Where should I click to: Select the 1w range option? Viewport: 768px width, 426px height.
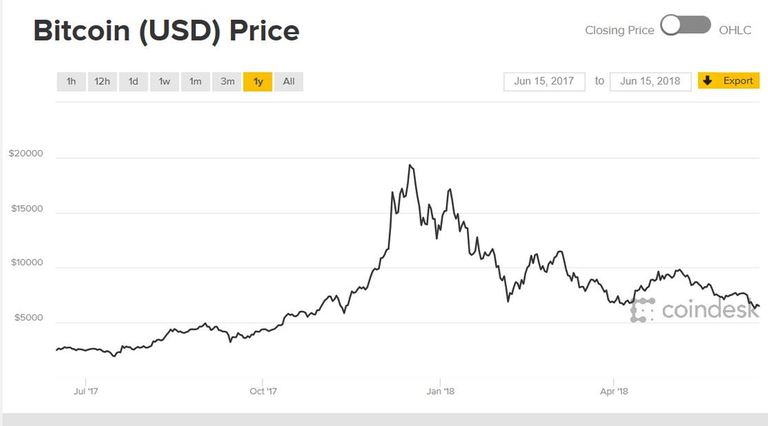tap(164, 81)
